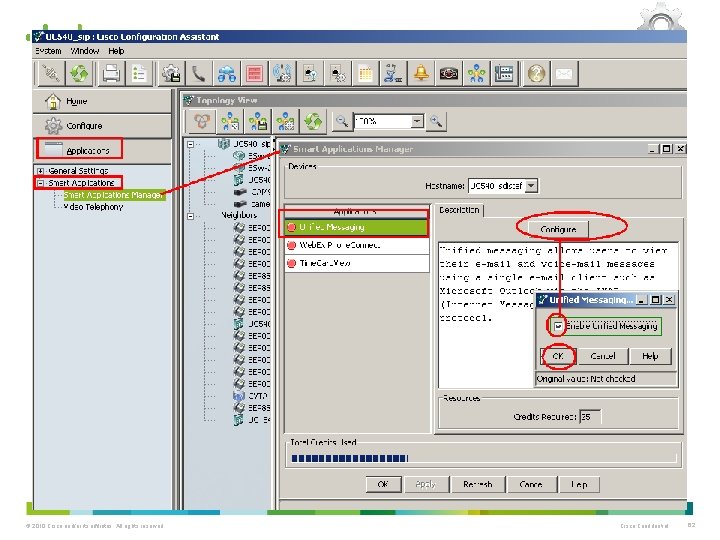720x540 pixels.
Task: Click the green Refresh icon in main toolbar
Action: tap(79, 73)
